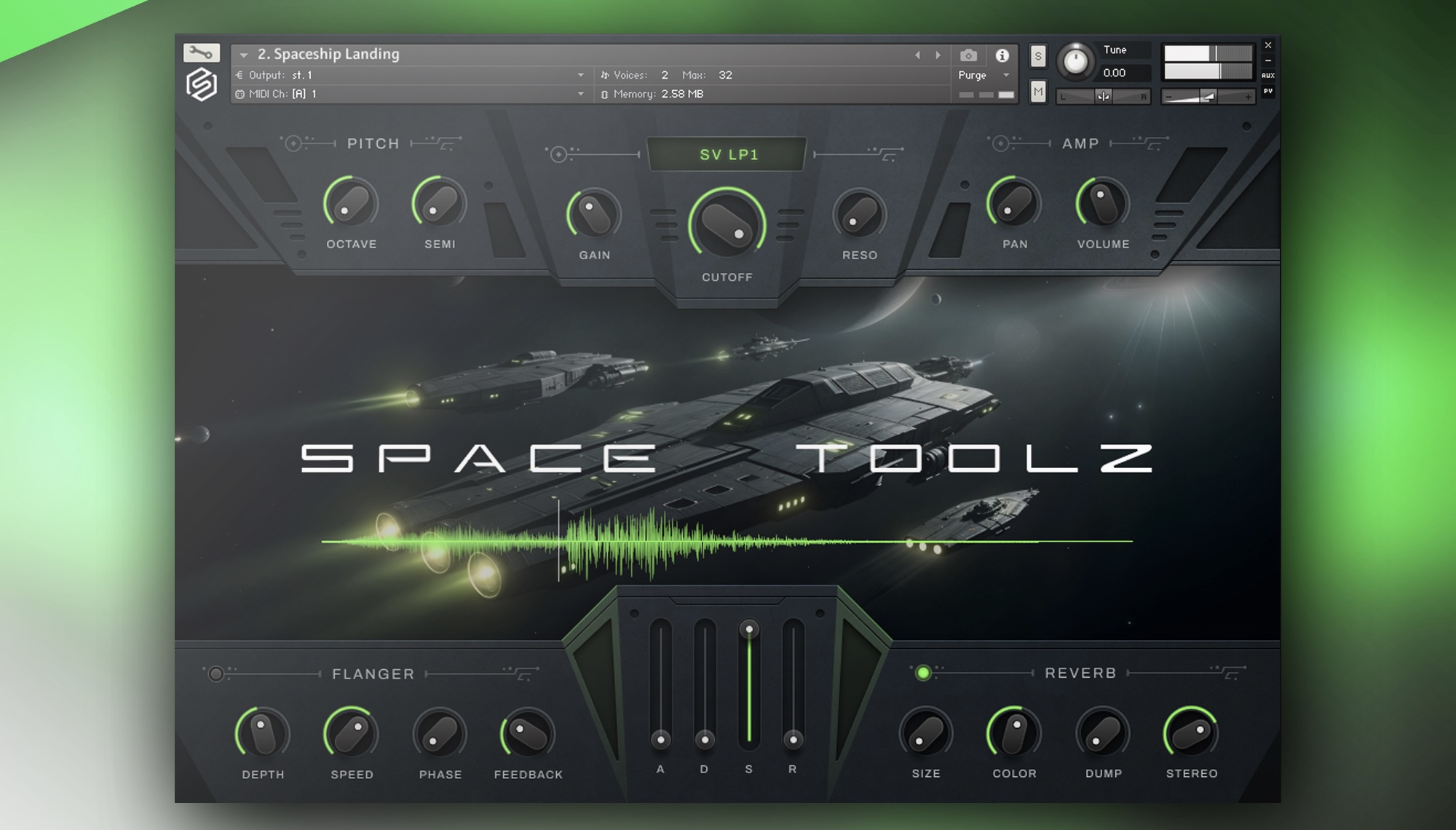This screenshot has width=1456, height=830.
Task: Mute the instrument with the M button
Action: coord(1038,92)
